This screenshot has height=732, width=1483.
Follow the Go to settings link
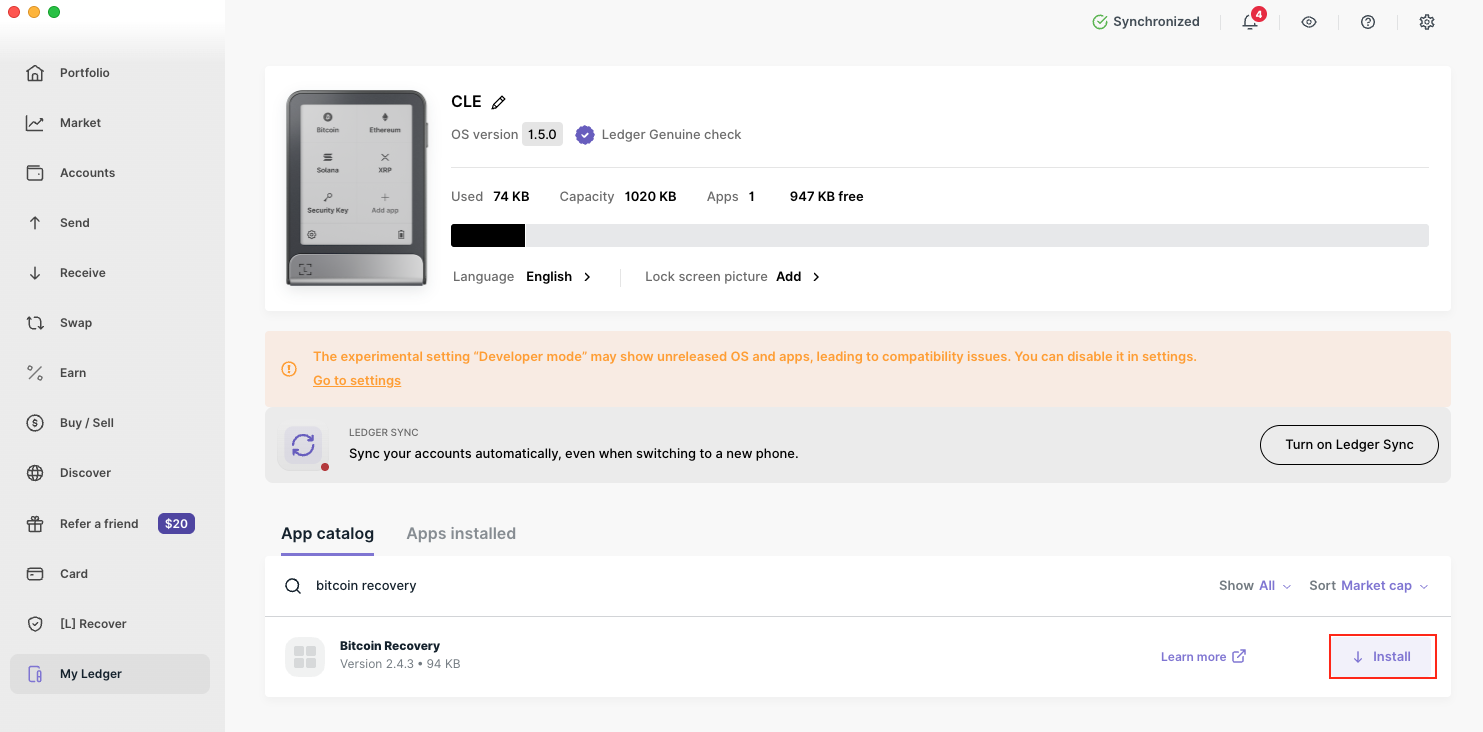pyautogui.click(x=357, y=381)
